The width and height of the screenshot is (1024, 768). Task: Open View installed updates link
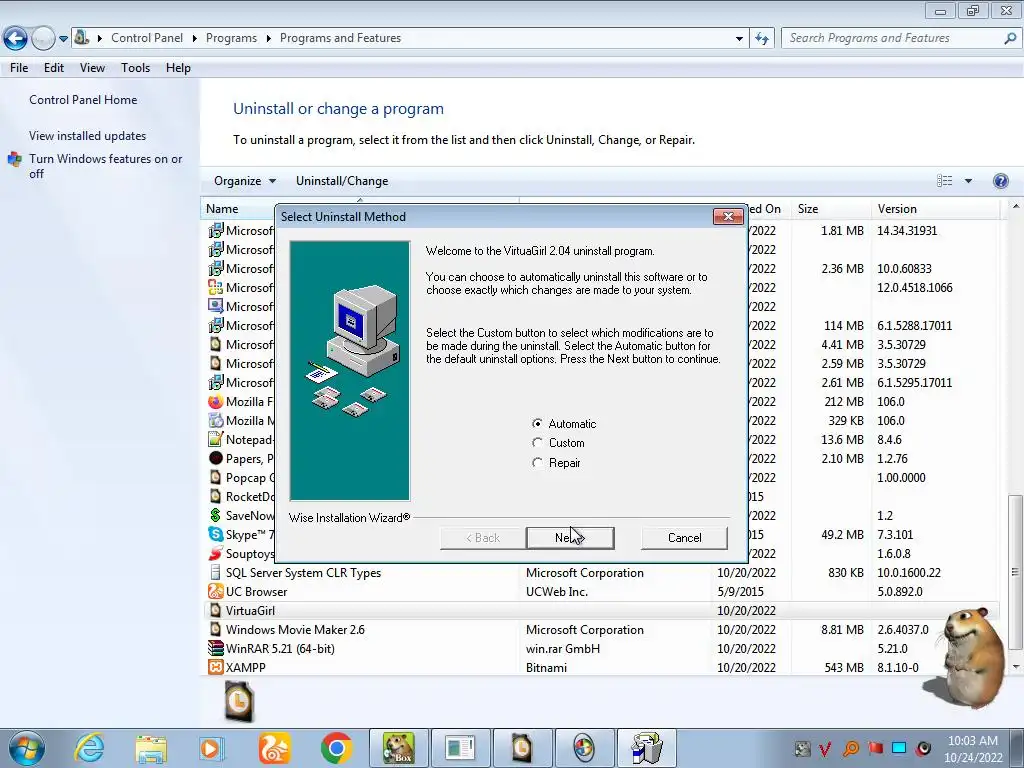[88, 136]
